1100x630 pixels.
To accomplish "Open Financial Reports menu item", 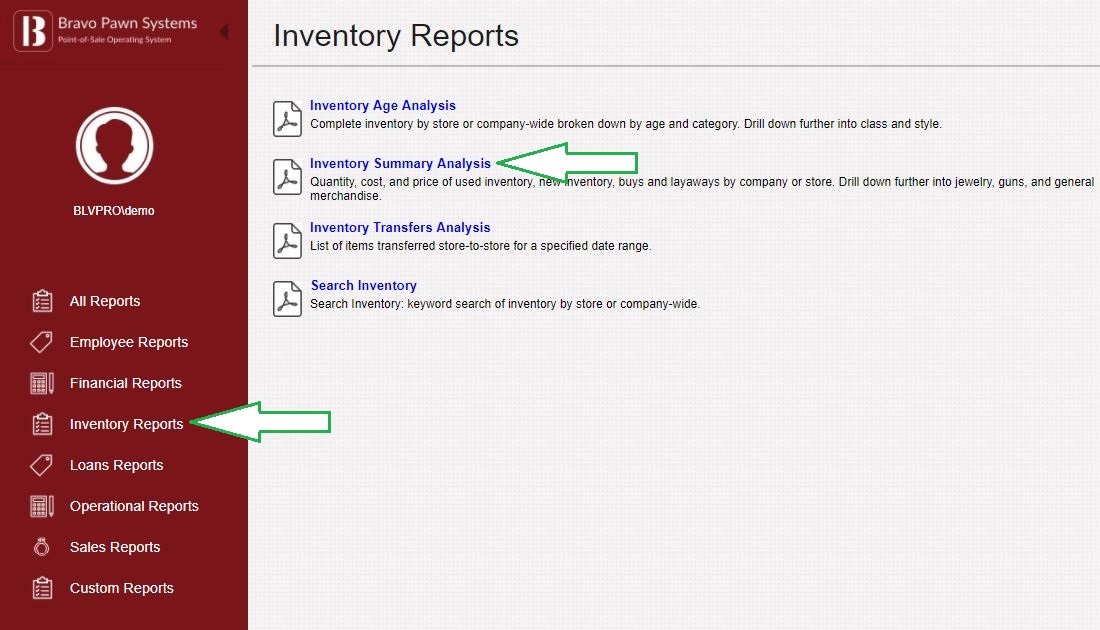I will [126, 383].
